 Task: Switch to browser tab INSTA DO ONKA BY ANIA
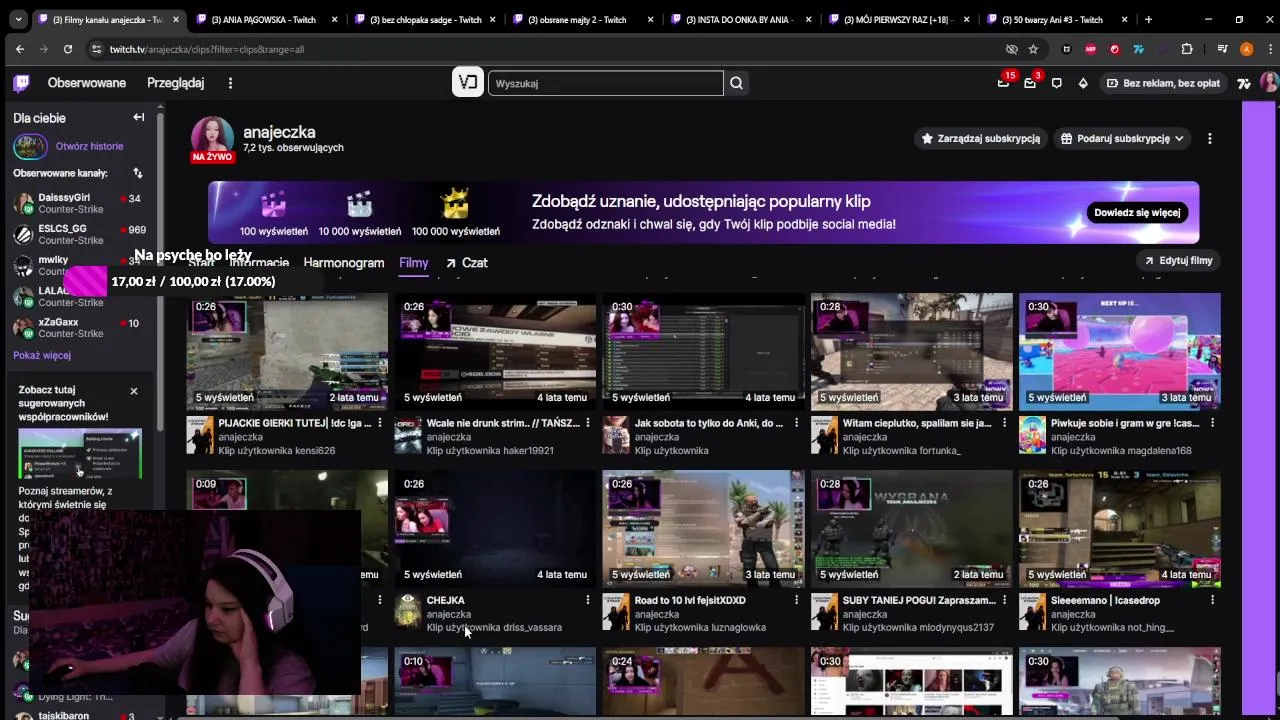[740, 19]
